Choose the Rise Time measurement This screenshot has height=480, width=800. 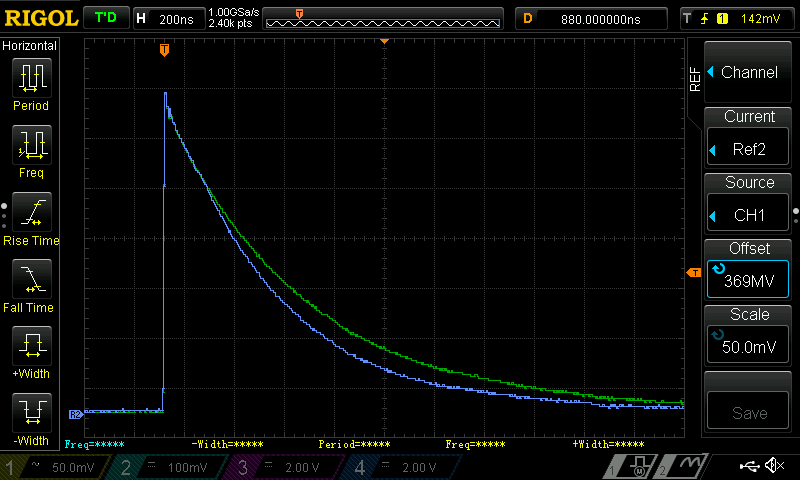pyautogui.click(x=30, y=218)
